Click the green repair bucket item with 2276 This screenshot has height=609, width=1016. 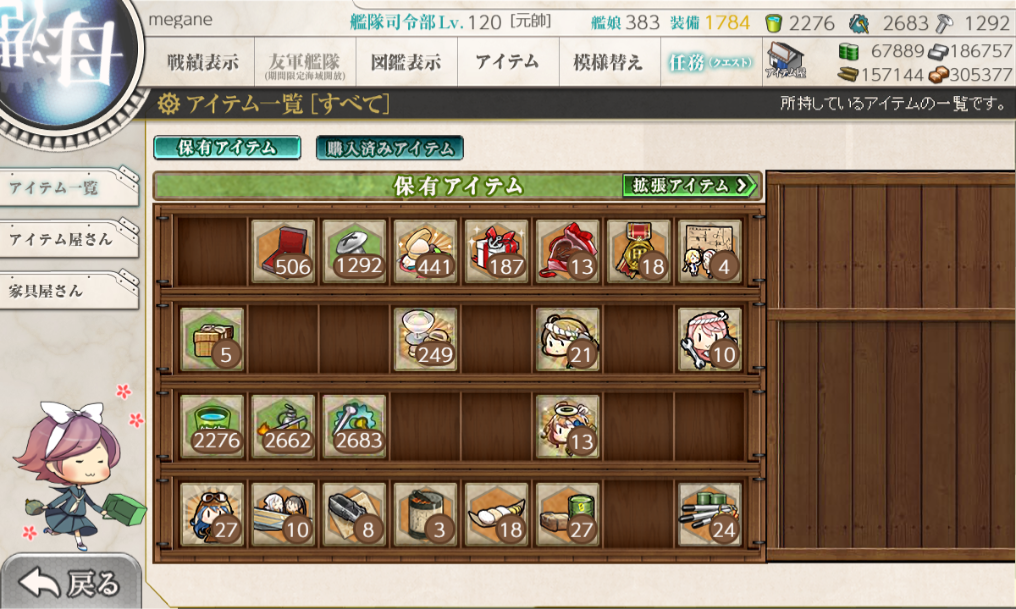(212, 427)
